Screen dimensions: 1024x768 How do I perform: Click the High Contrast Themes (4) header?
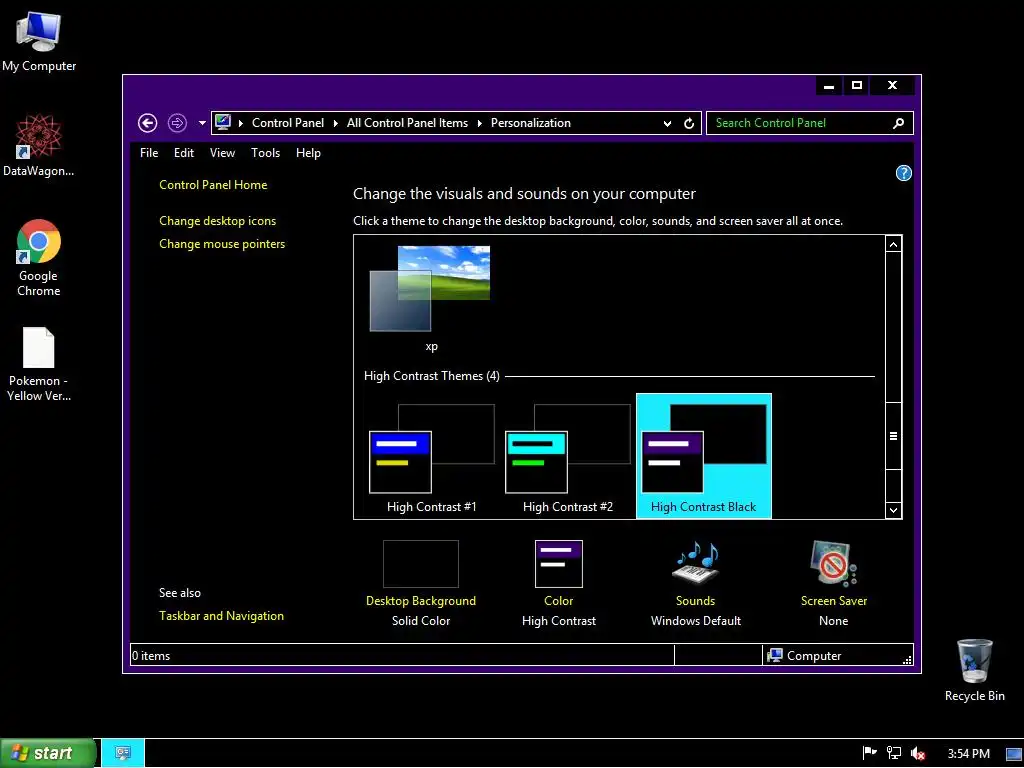[x=432, y=376]
